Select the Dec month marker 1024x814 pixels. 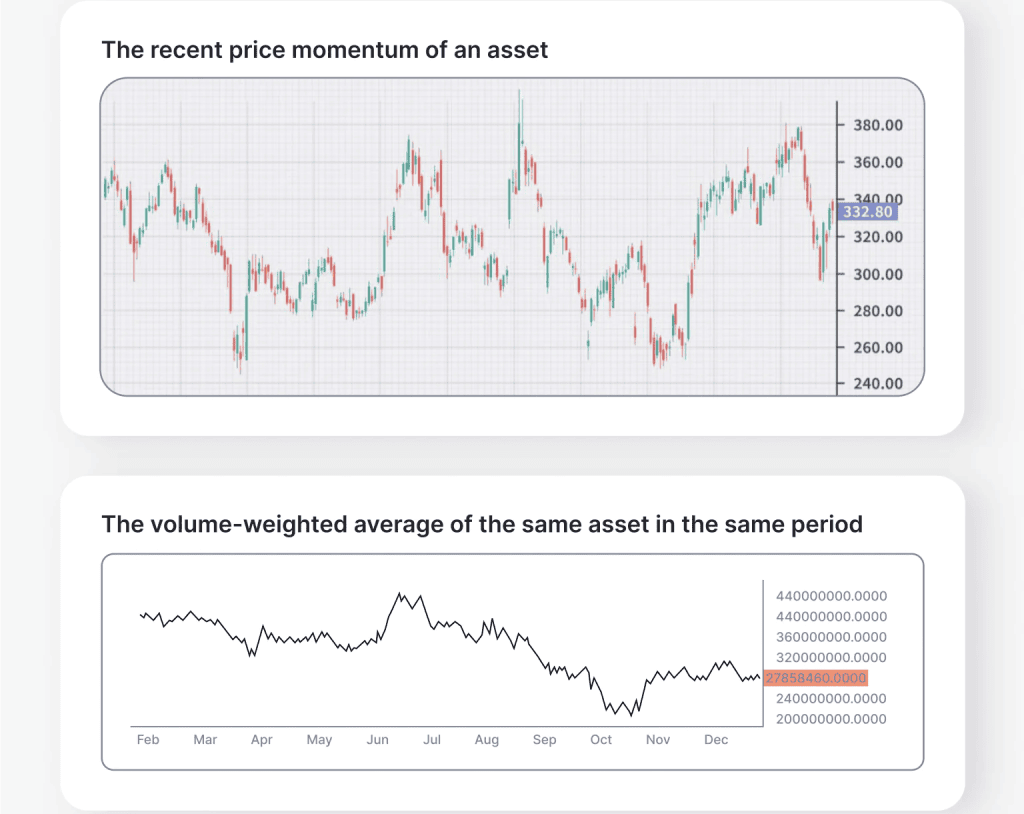click(x=716, y=740)
